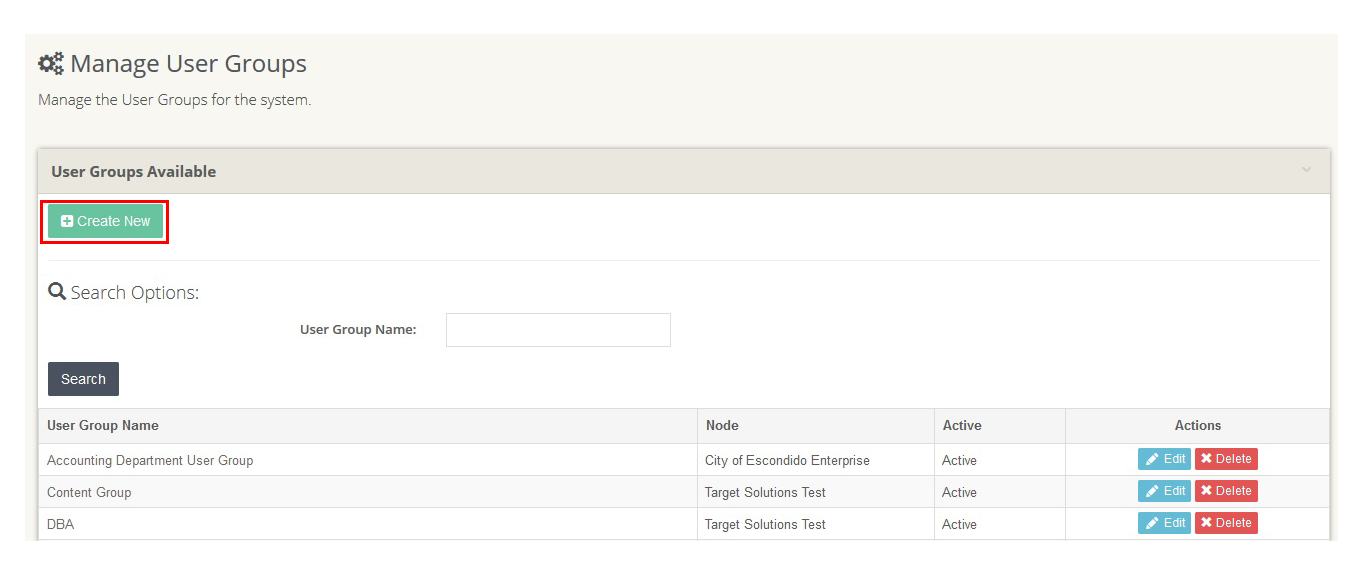This screenshot has height=576, width=1363.
Task: Edit the Content Group user group
Action: click(1164, 491)
